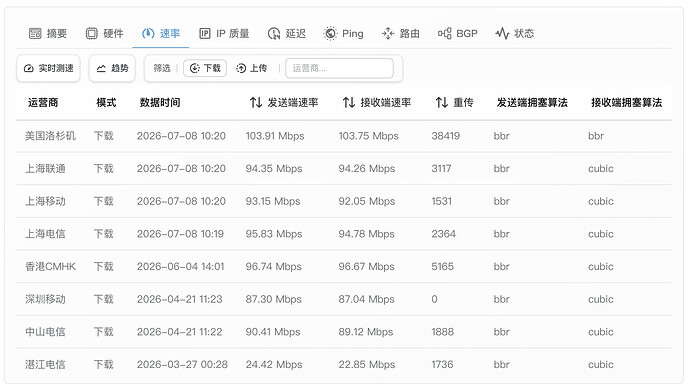Viewport: 690px width, 388px height.
Task: Click the 路由 arrows icon
Action: point(388,33)
